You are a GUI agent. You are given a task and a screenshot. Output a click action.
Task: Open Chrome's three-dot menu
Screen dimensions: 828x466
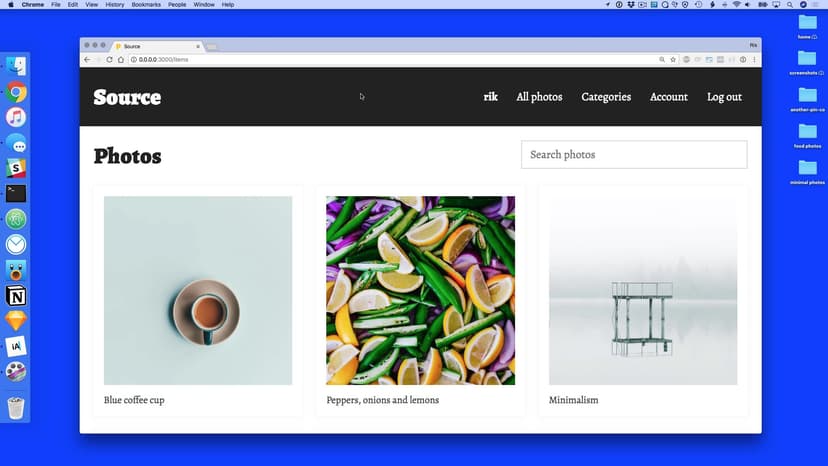(754, 60)
